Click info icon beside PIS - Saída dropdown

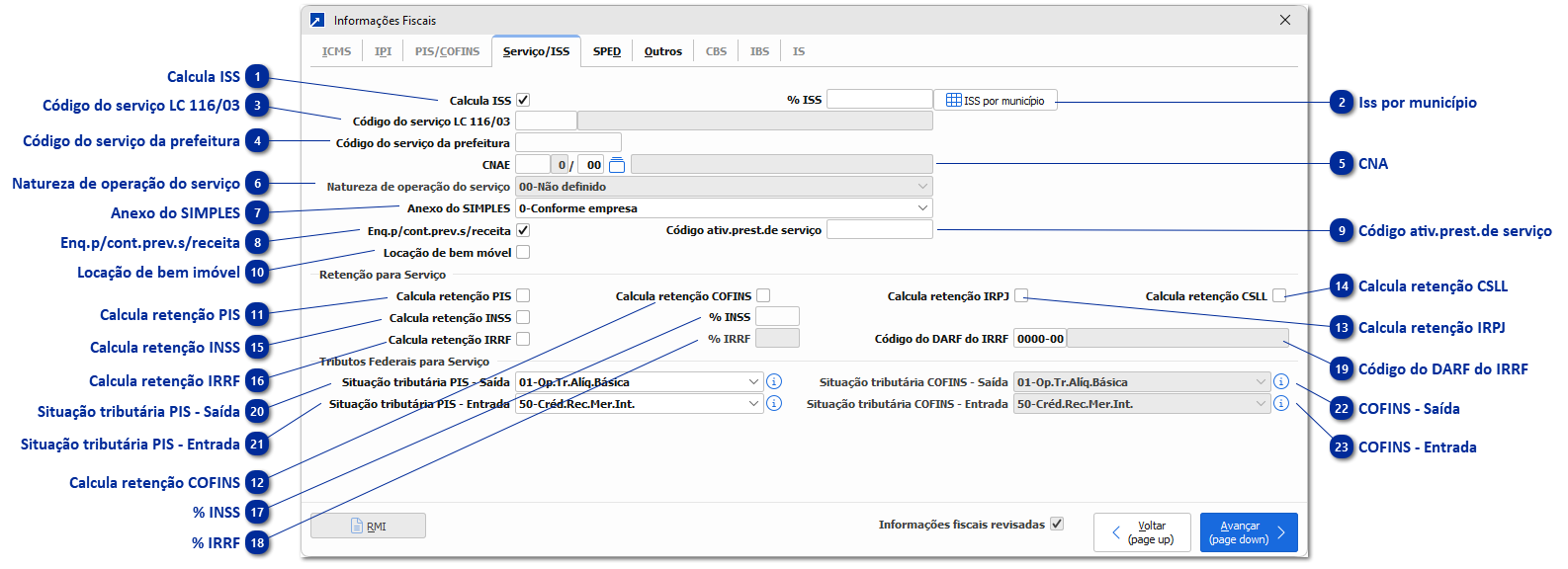coord(774,381)
